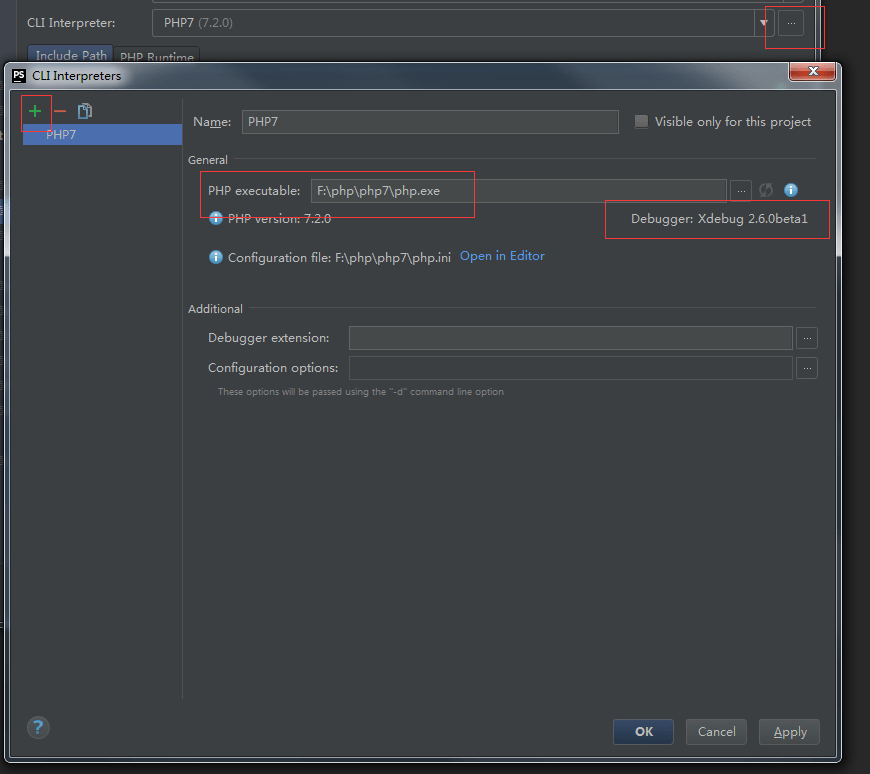Open php.ini in Editor
The height and width of the screenshot is (774, 870).
(502, 256)
